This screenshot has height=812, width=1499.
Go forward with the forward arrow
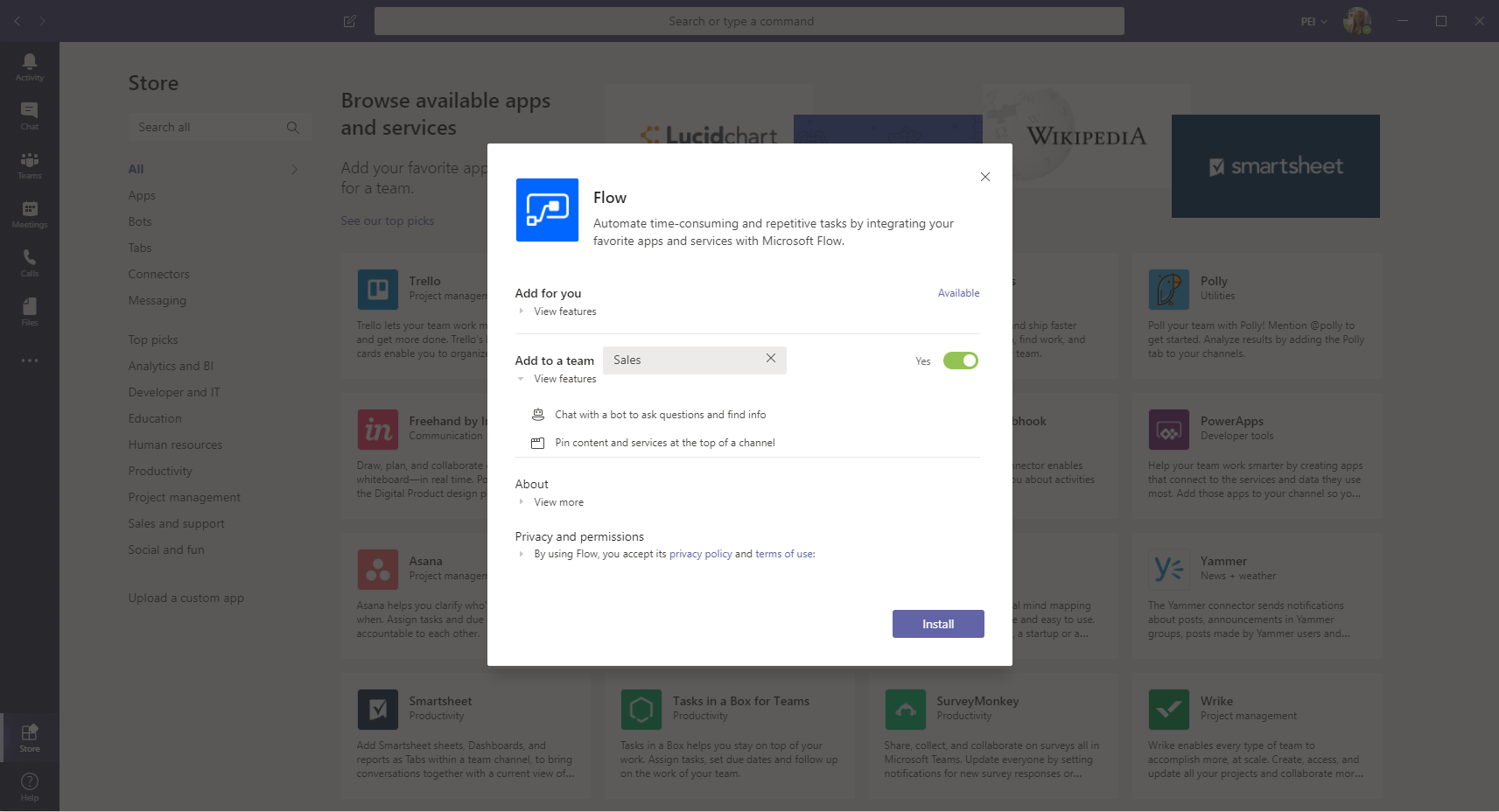click(x=42, y=21)
